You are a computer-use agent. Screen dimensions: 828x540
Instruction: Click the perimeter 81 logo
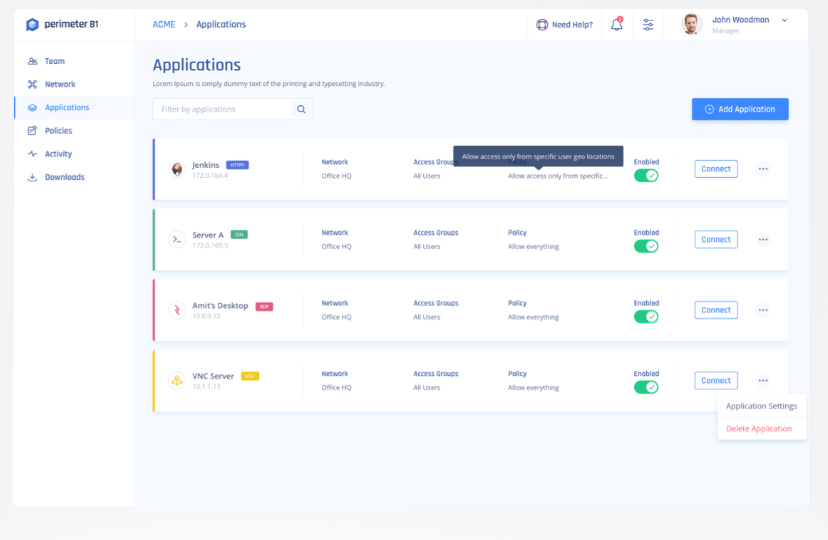(62, 24)
